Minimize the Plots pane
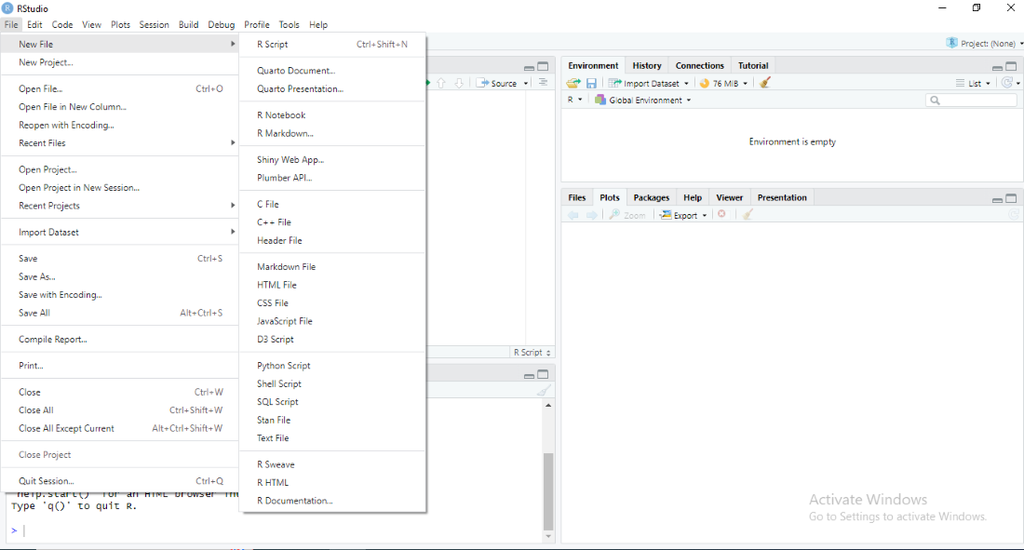Screen dimensions: 1024x550 (997, 199)
